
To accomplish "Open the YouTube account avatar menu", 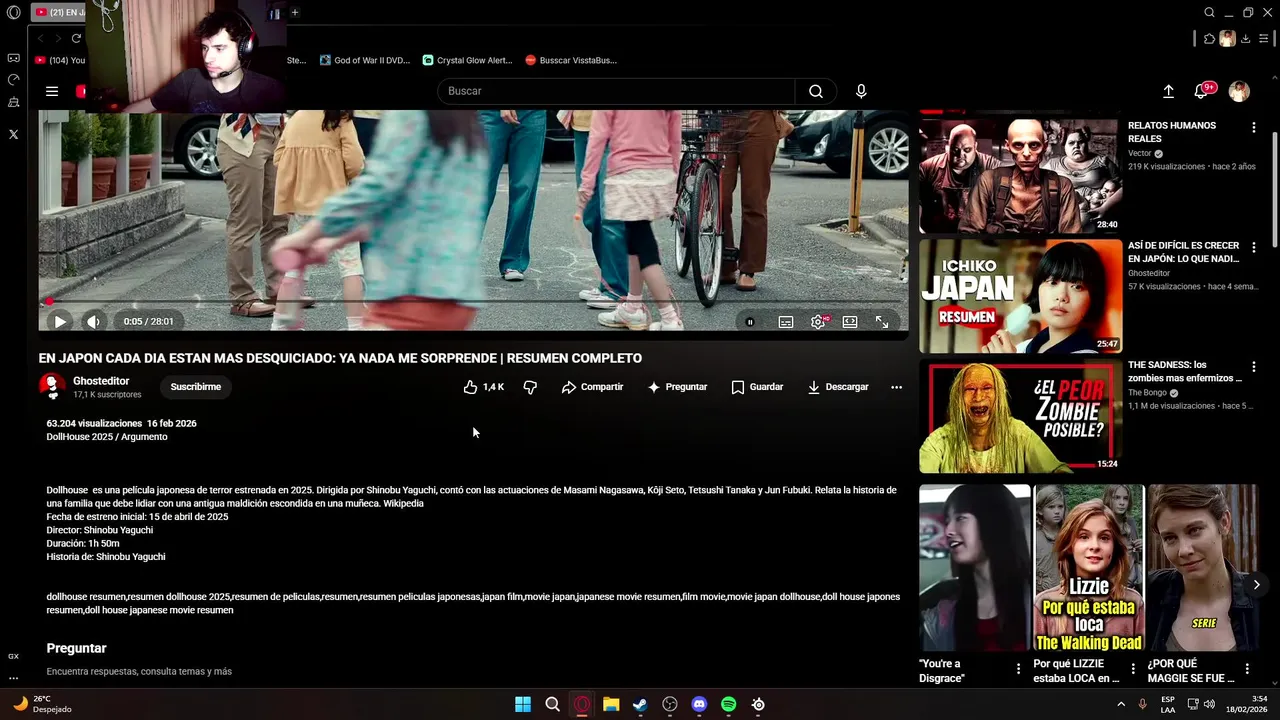I will (x=1239, y=91).
